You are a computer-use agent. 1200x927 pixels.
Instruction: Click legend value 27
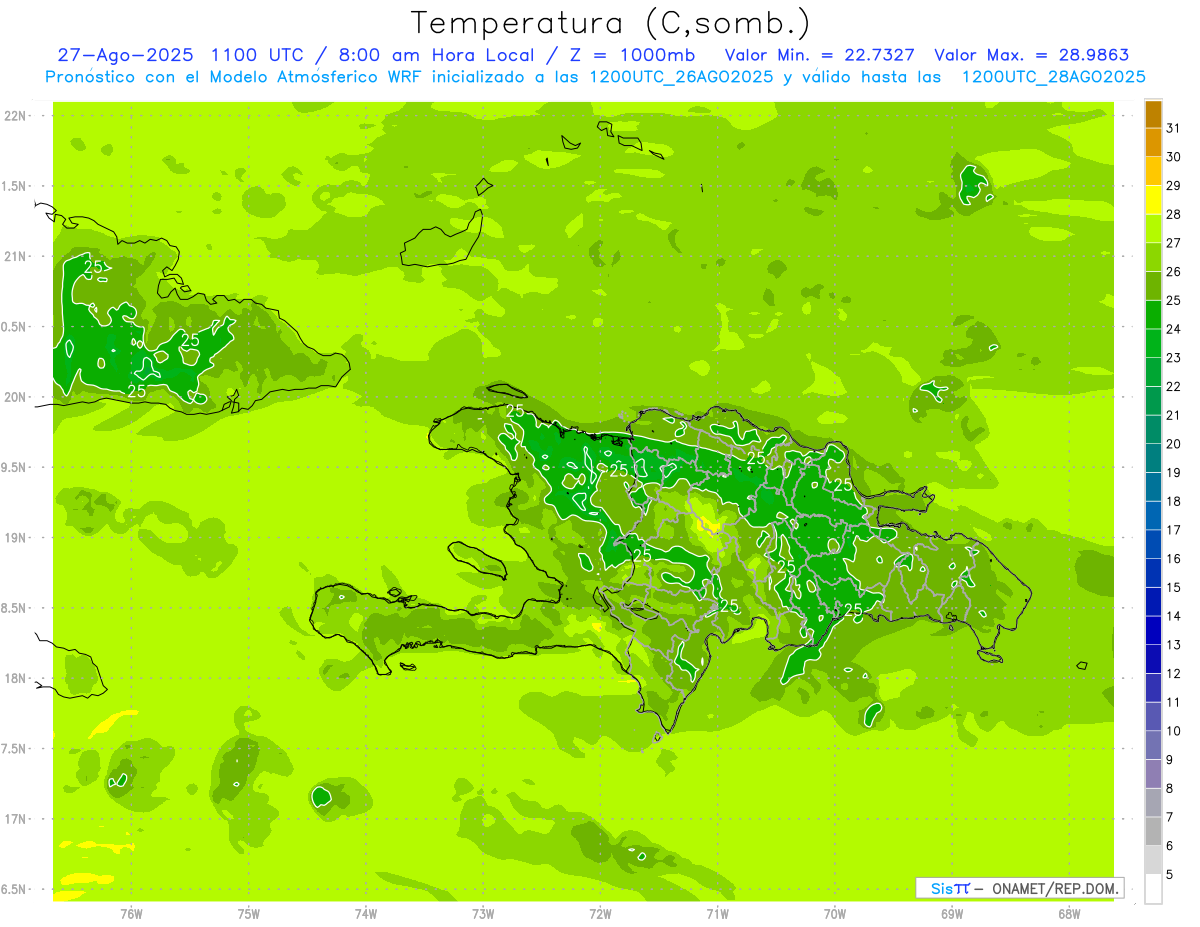click(1173, 243)
